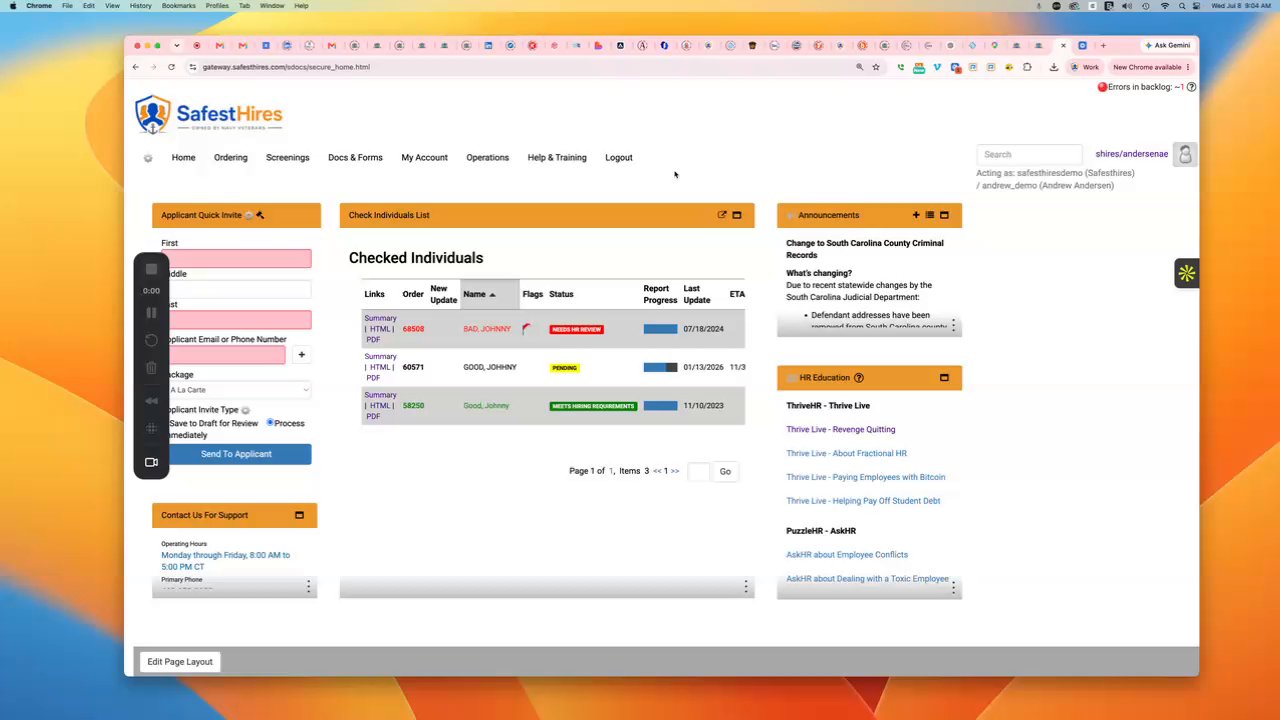Click the hammer icon in Applicant Quick Invite header

[260, 215]
